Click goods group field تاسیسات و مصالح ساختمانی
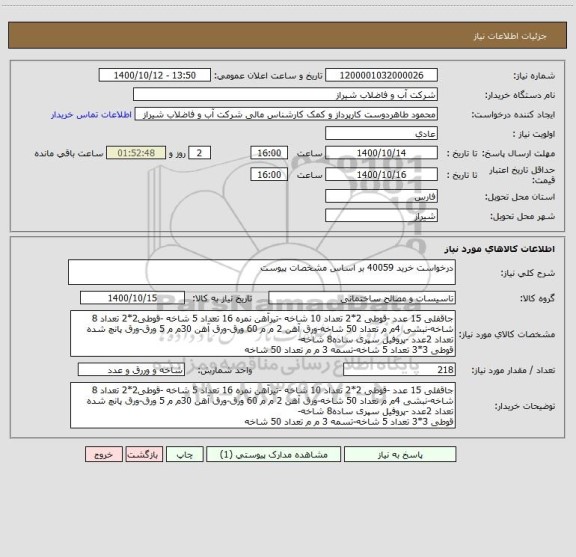The image size is (576, 557). pyautogui.click(x=362, y=298)
